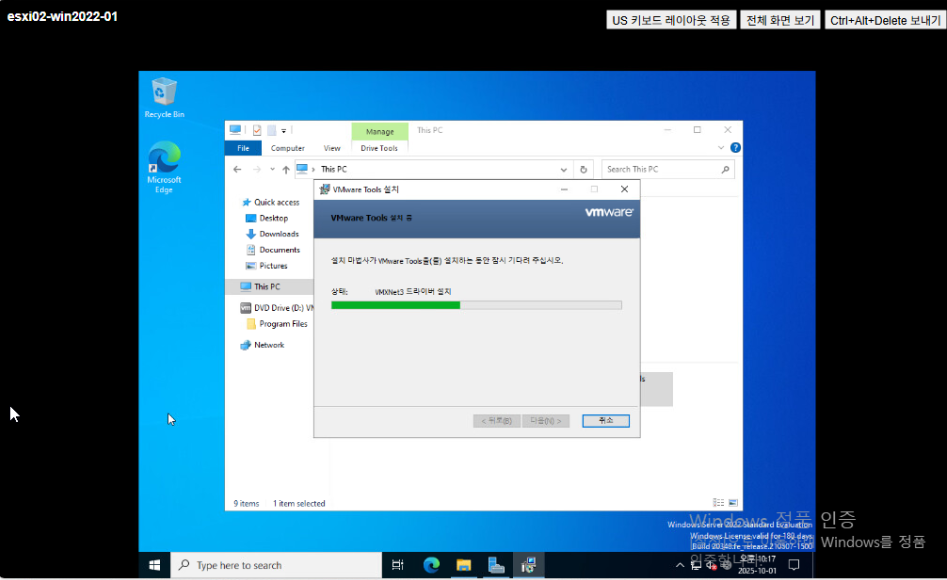Image resolution: width=947 pixels, height=580 pixels.
Task: Refresh the This PC view
Action: coord(583,170)
